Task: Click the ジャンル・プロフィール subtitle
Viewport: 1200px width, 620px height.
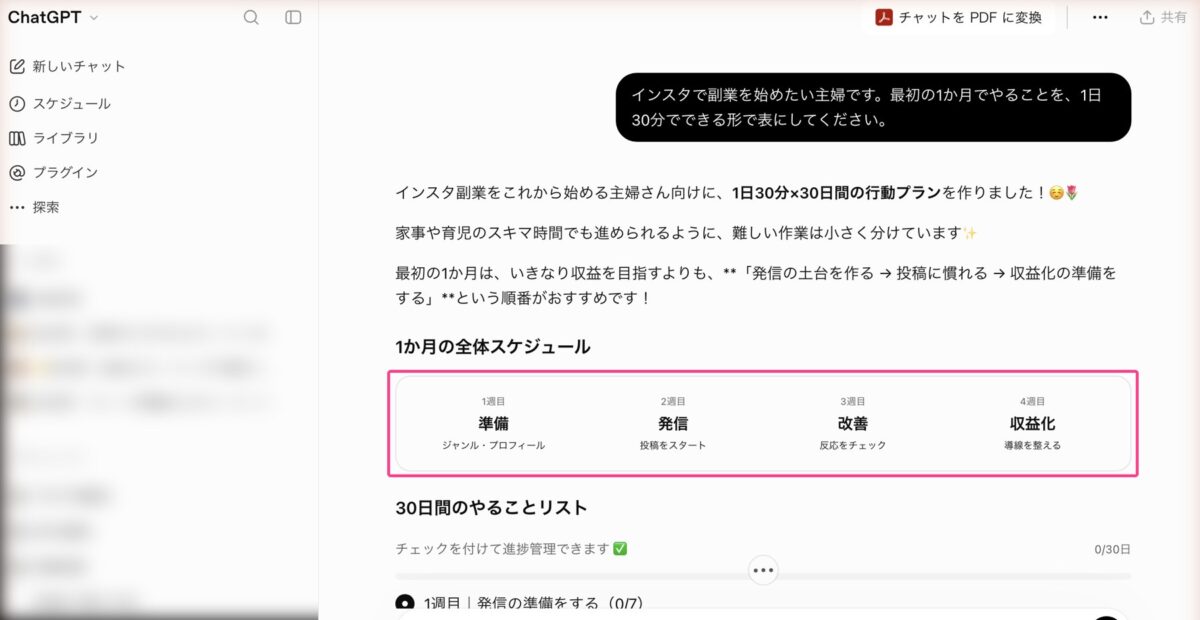Action: (x=493, y=445)
